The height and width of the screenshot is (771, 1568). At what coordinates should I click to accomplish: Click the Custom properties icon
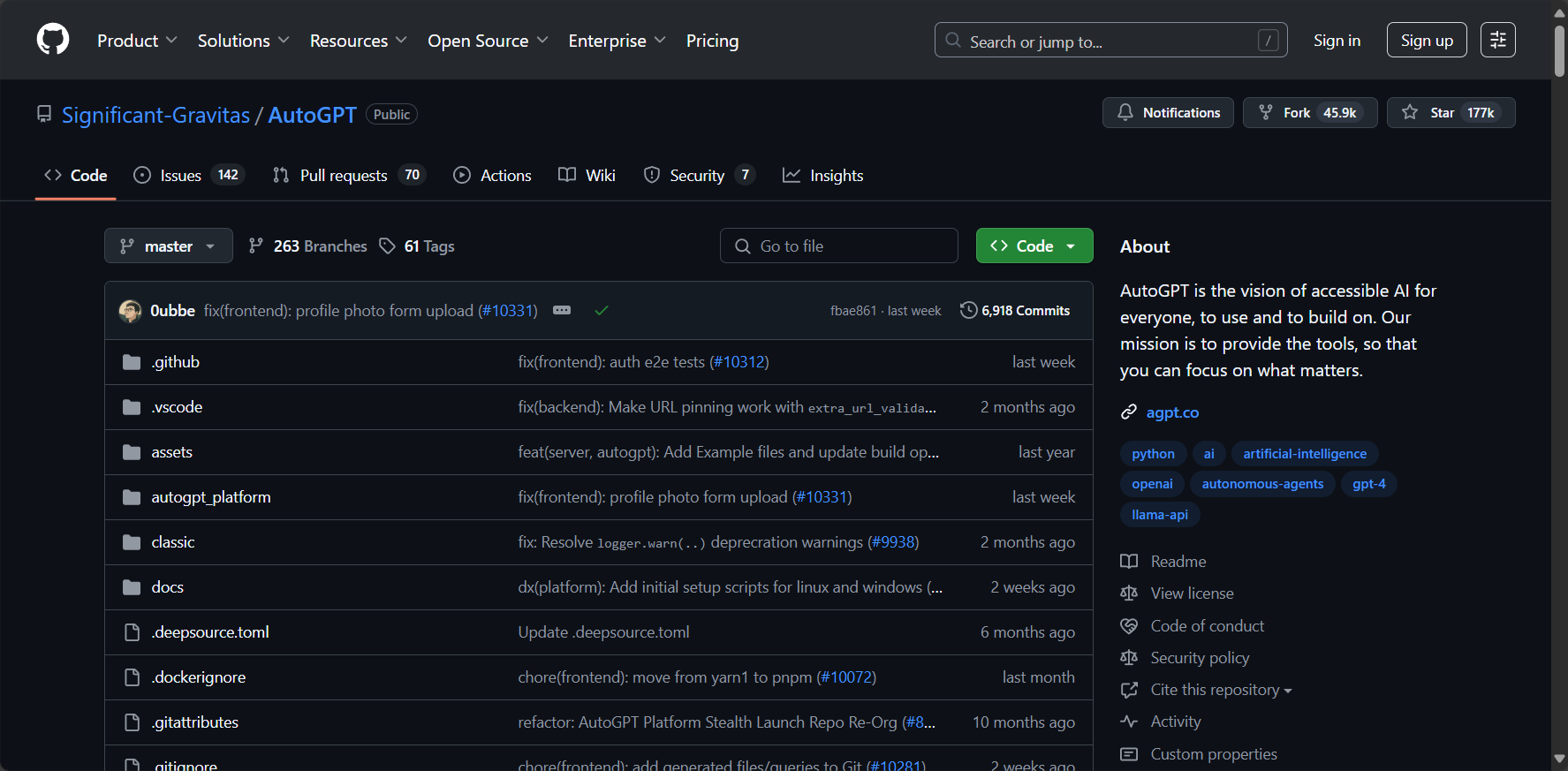tap(1129, 754)
